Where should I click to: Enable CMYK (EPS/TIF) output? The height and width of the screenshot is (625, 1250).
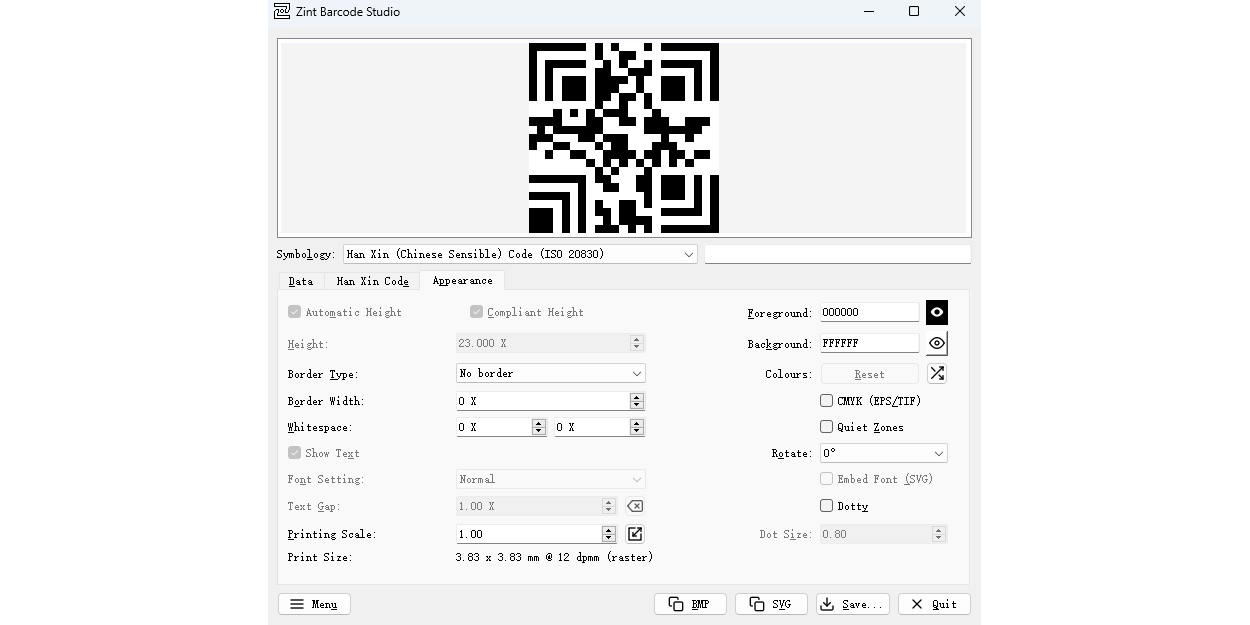click(x=826, y=400)
